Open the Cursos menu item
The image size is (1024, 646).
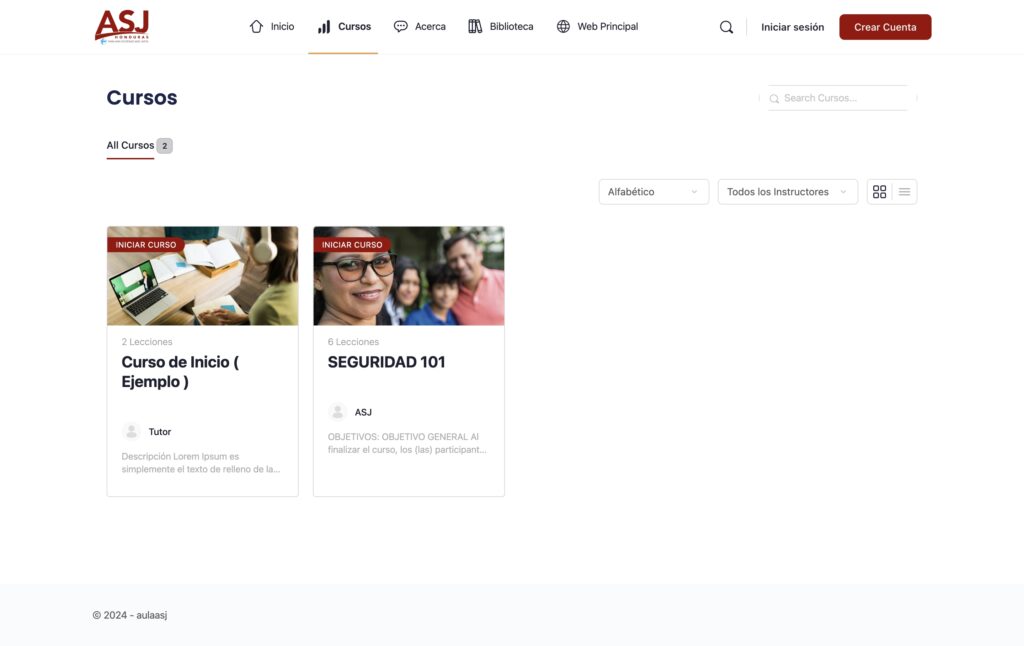click(x=344, y=27)
